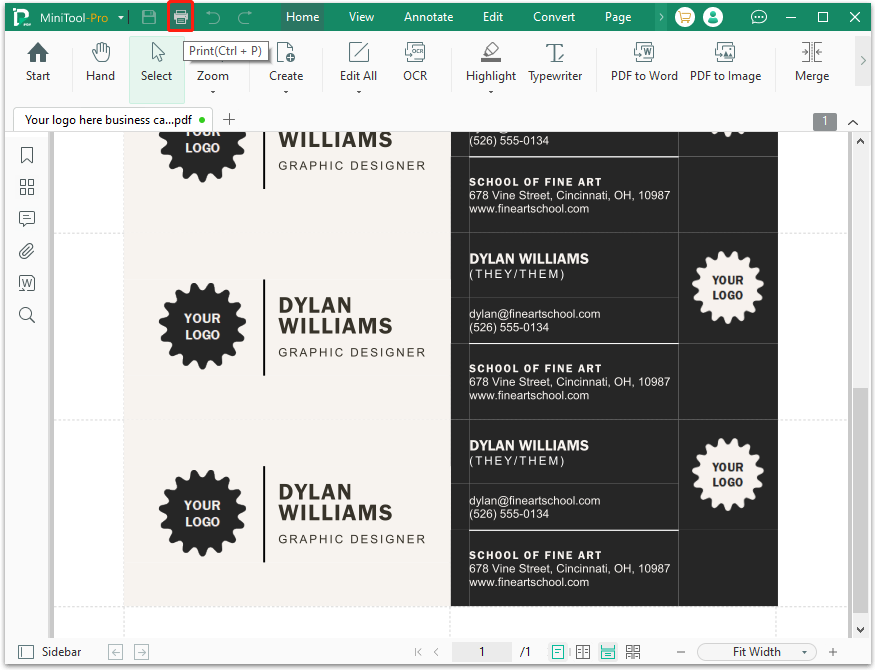
Task: Open the search magnifier panel
Action: (x=27, y=315)
